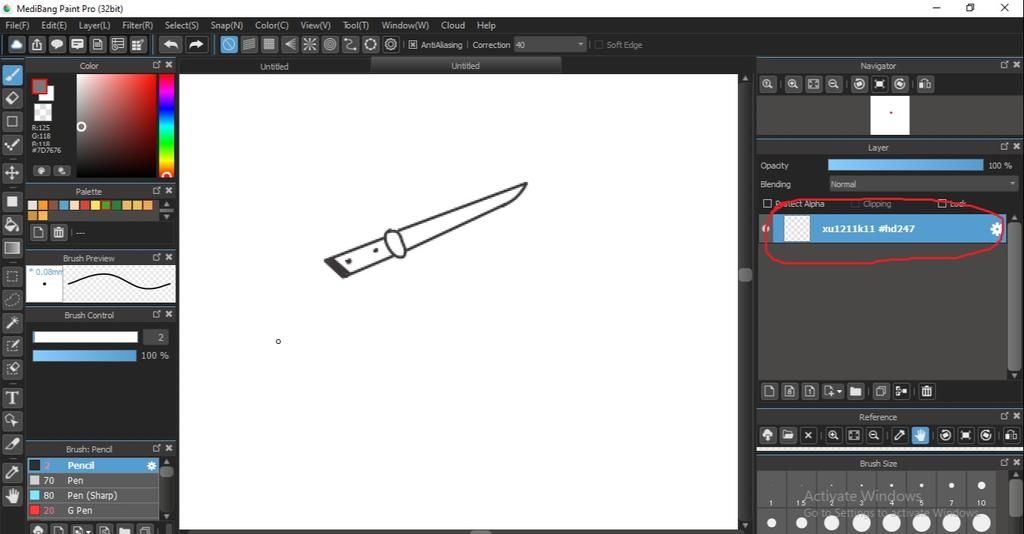
Task: Select the Text tool
Action: (12, 398)
